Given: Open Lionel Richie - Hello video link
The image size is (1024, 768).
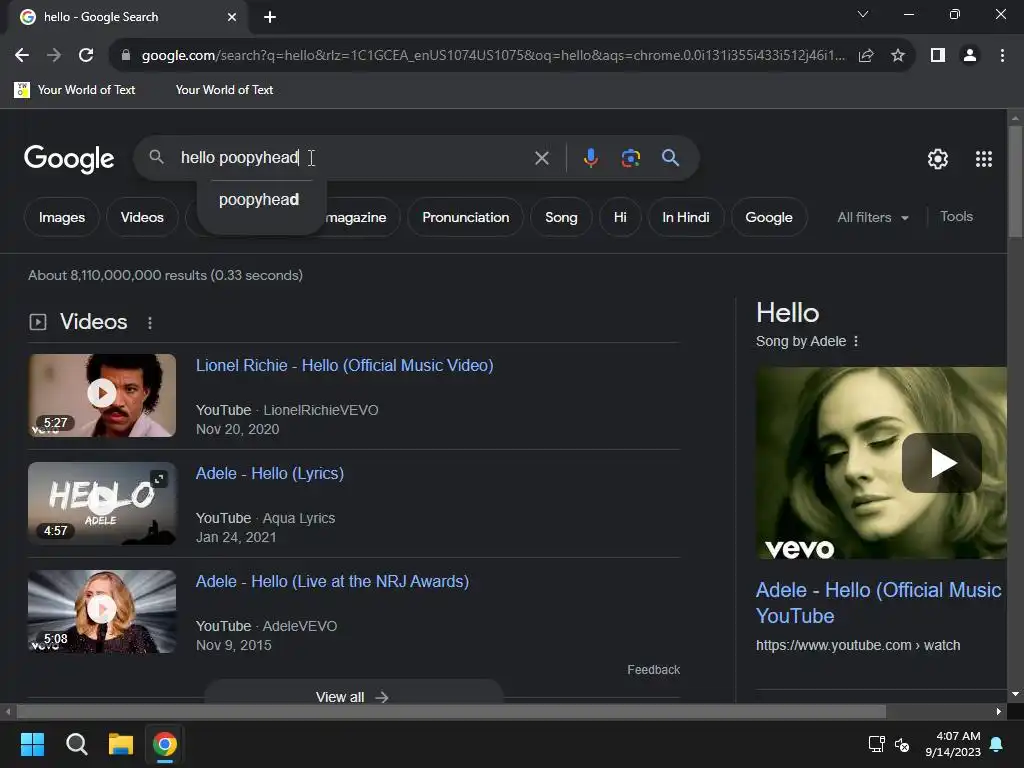Looking at the screenshot, I should click(344, 366).
